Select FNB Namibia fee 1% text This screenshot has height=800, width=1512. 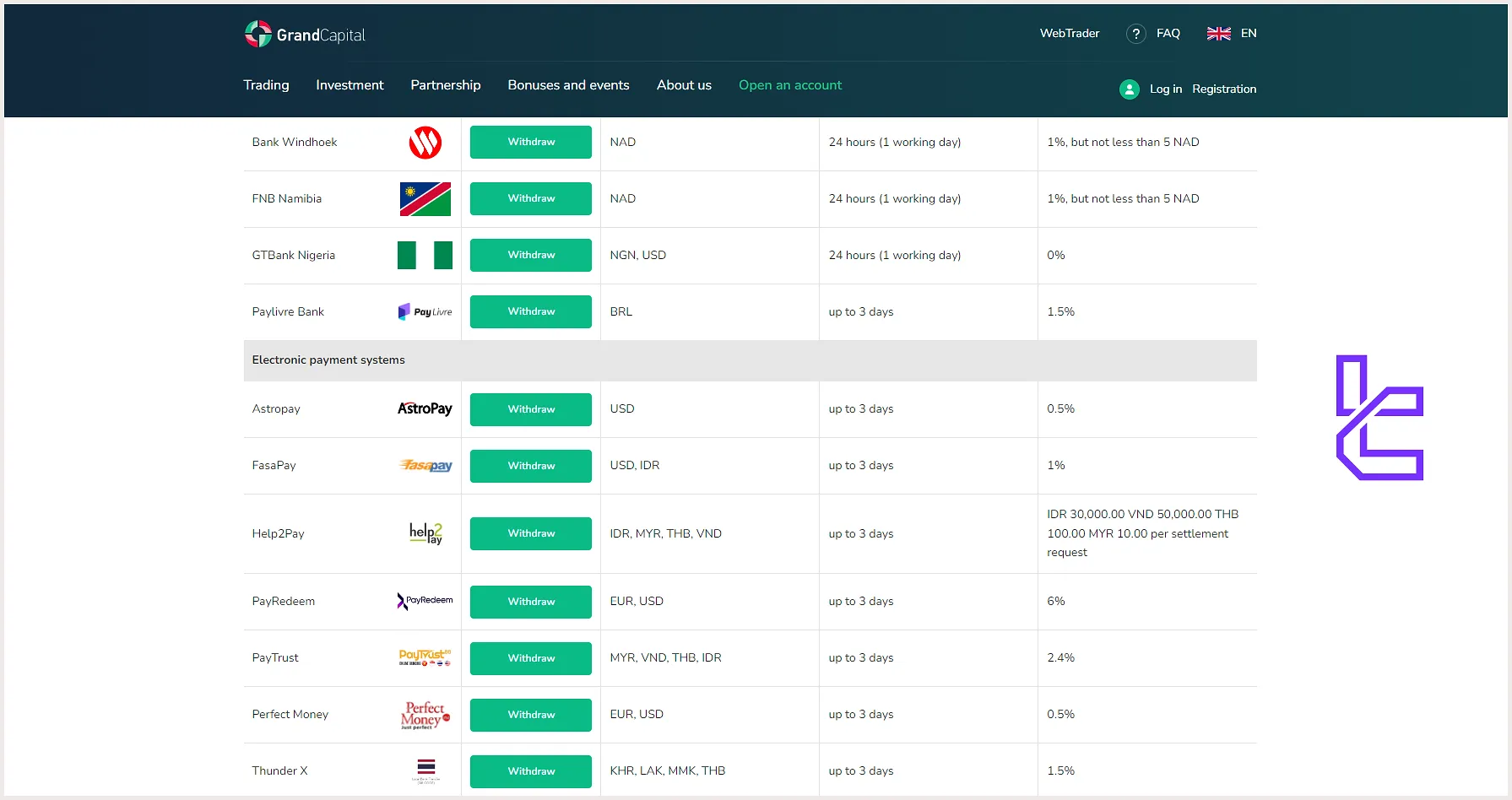pos(1123,199)
